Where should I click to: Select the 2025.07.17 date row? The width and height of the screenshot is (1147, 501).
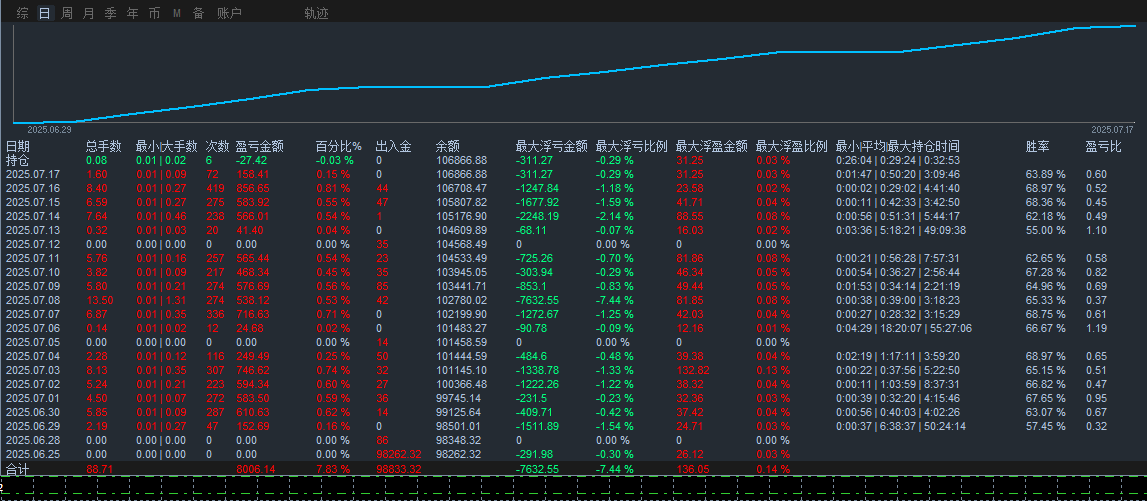(32, 174)
